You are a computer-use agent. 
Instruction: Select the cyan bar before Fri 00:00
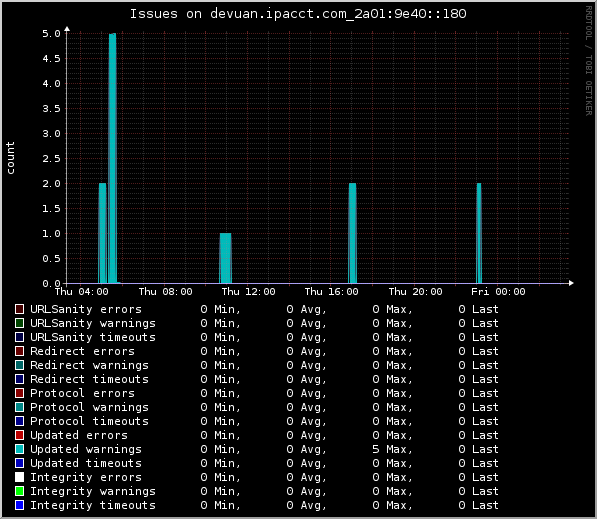click(479, 233)
